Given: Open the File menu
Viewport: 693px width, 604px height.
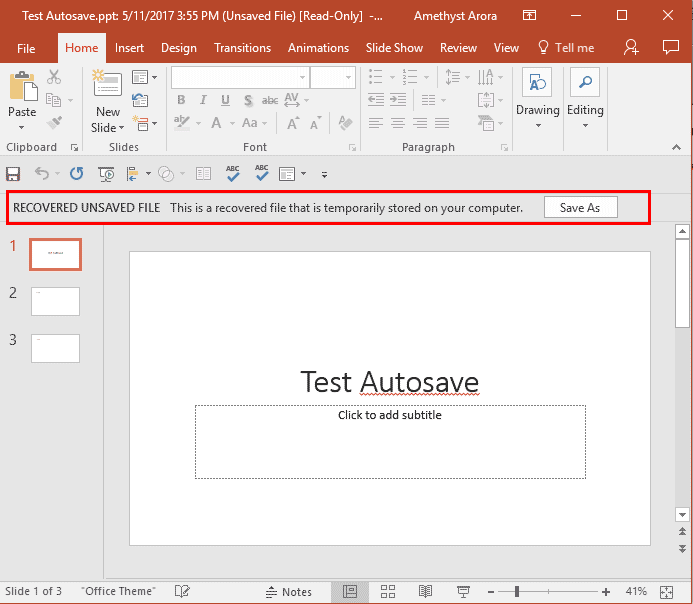Looking at the screenshot, I should coord(26,48).
